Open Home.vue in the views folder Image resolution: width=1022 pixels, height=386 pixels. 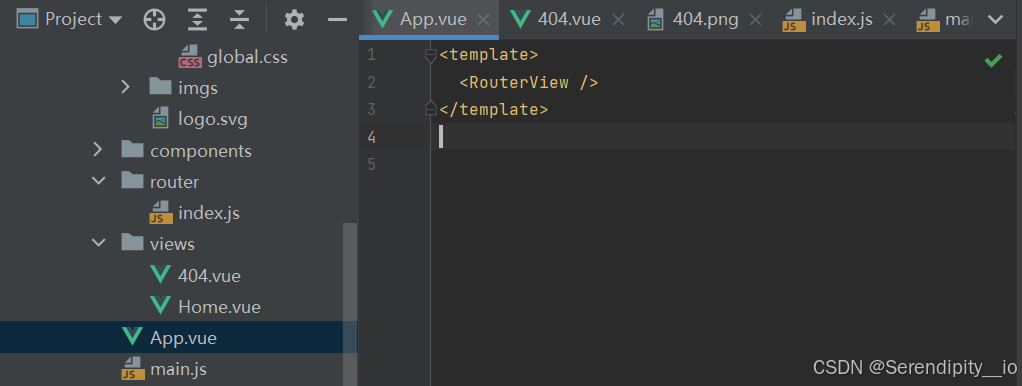pyautogui.click(x=219, y=306)
